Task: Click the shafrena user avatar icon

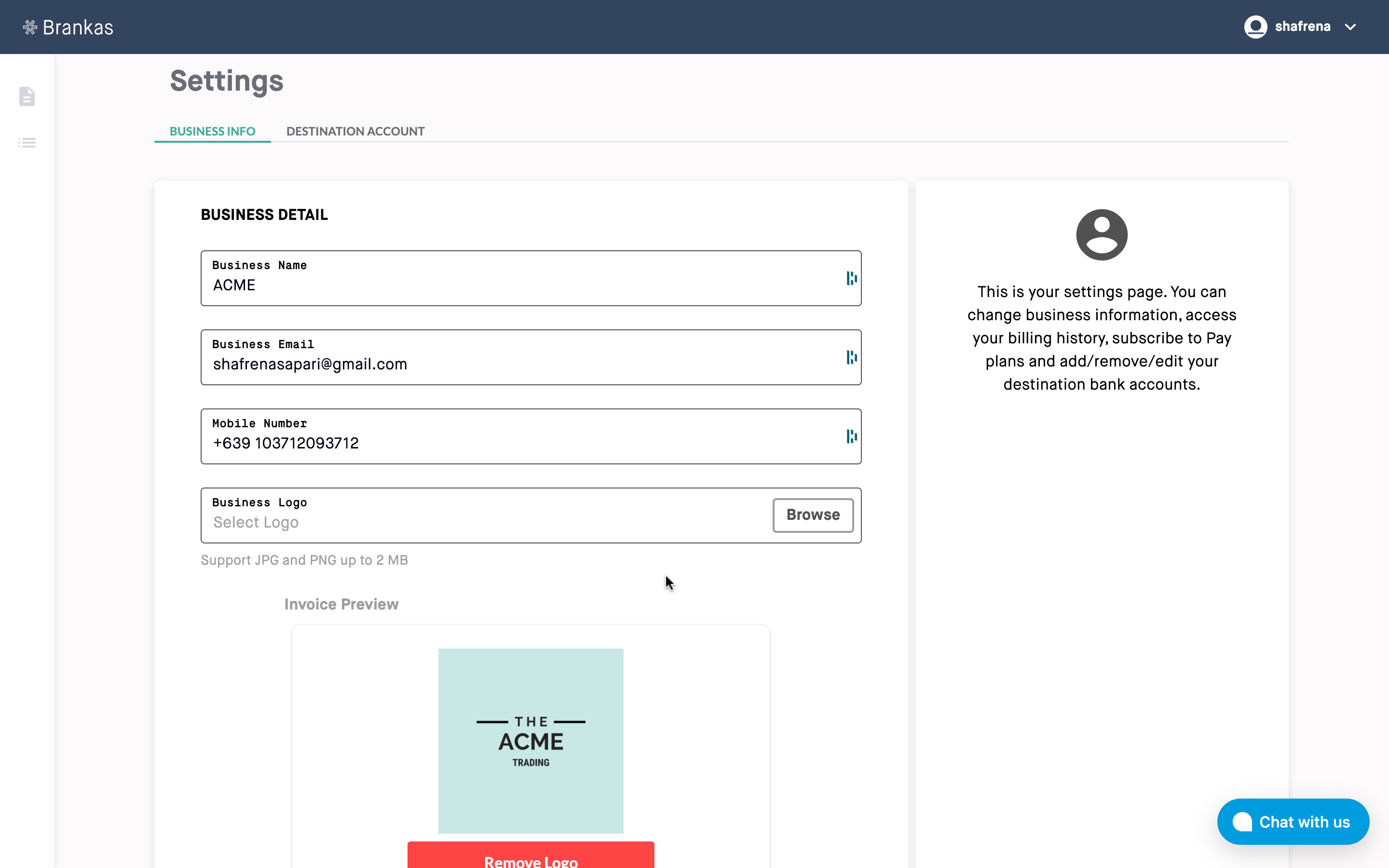Action: [1255, 27]
